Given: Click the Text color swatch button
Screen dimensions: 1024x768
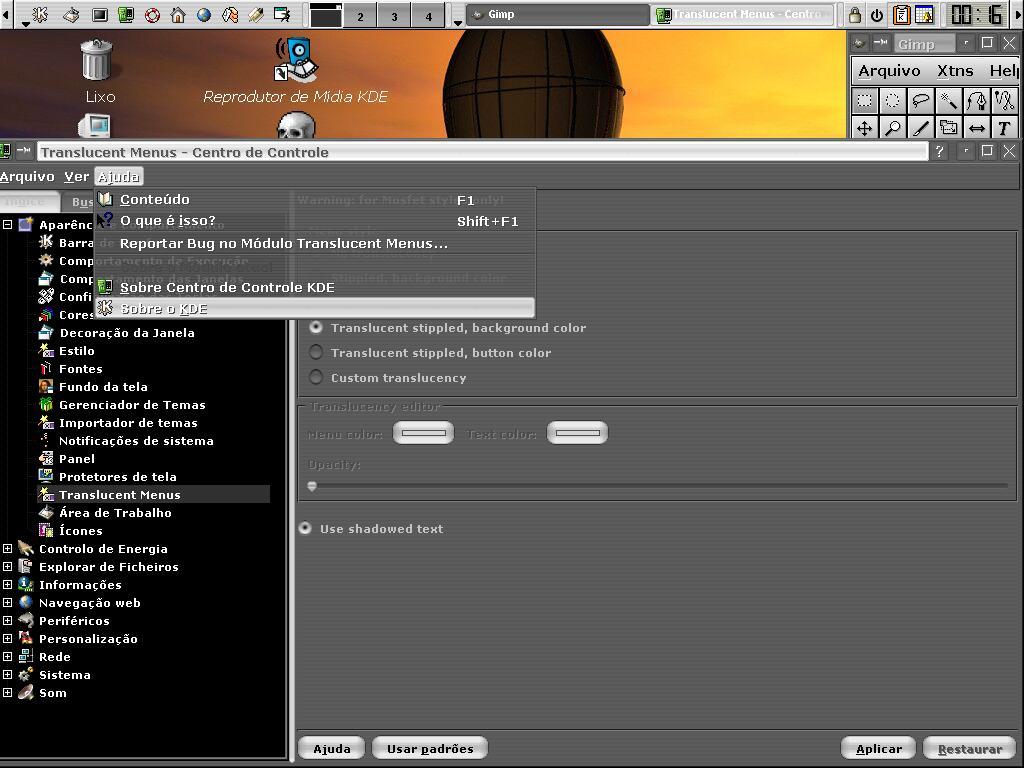Looking at the screenshot, I should [577, 433].
